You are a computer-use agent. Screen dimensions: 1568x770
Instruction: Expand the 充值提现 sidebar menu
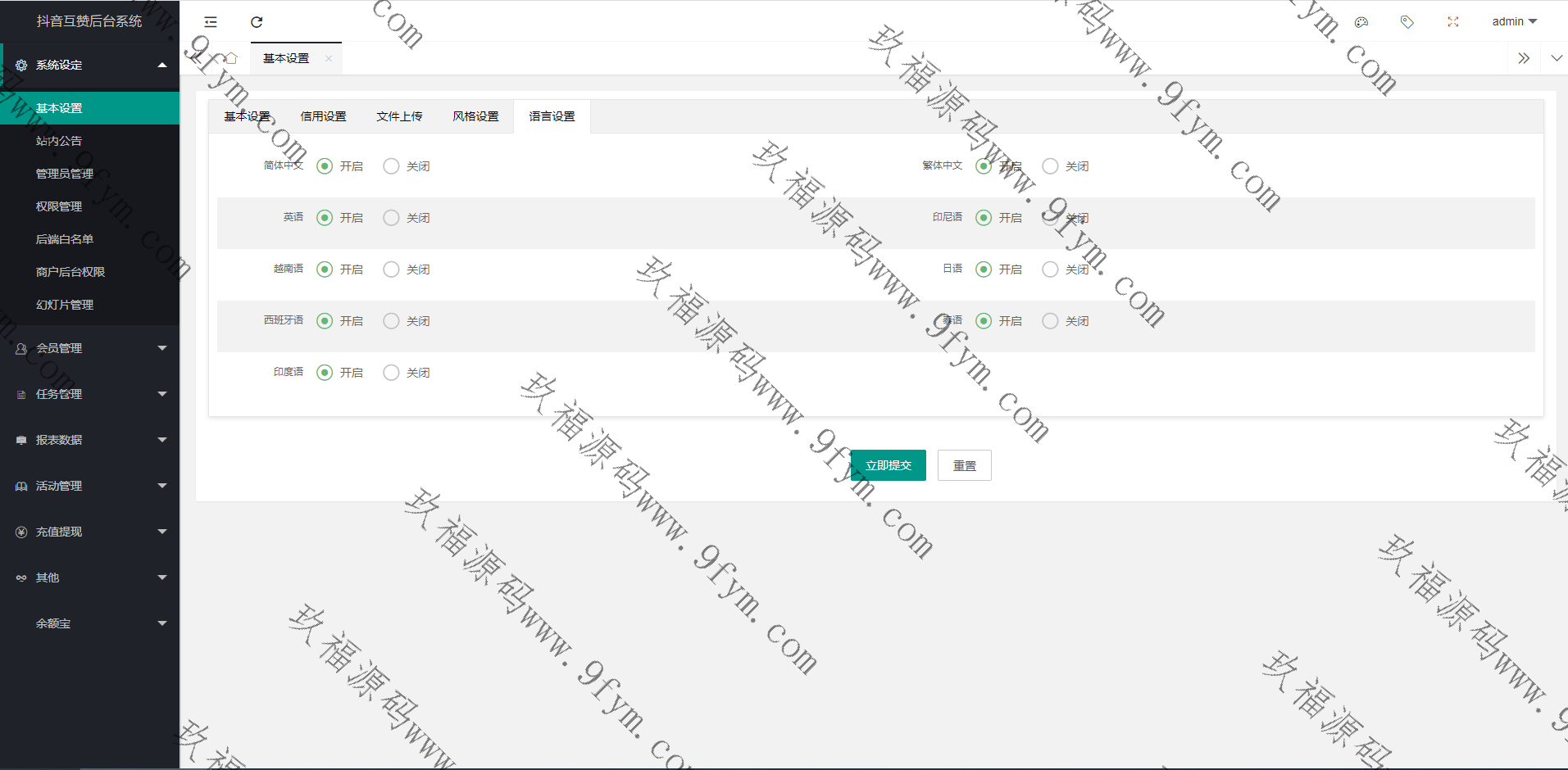click(x=90, y=532)
